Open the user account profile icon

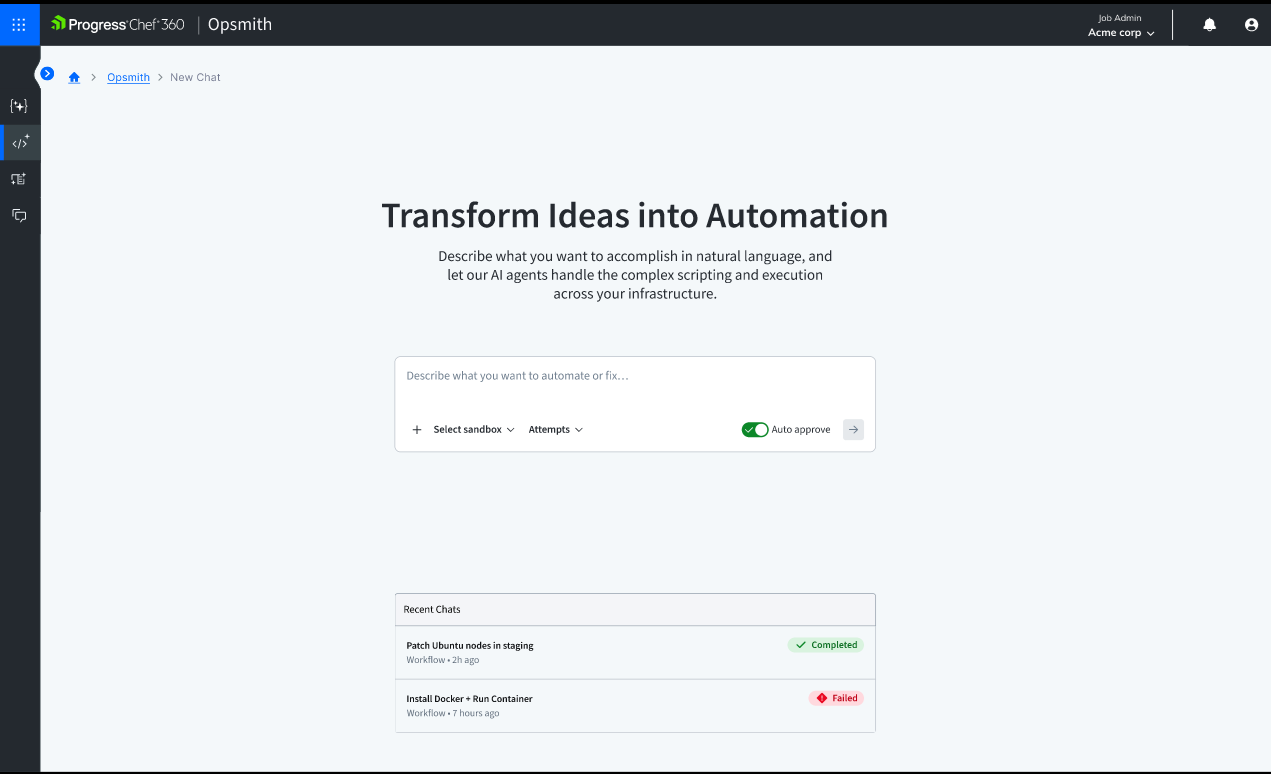point(1251,25)
